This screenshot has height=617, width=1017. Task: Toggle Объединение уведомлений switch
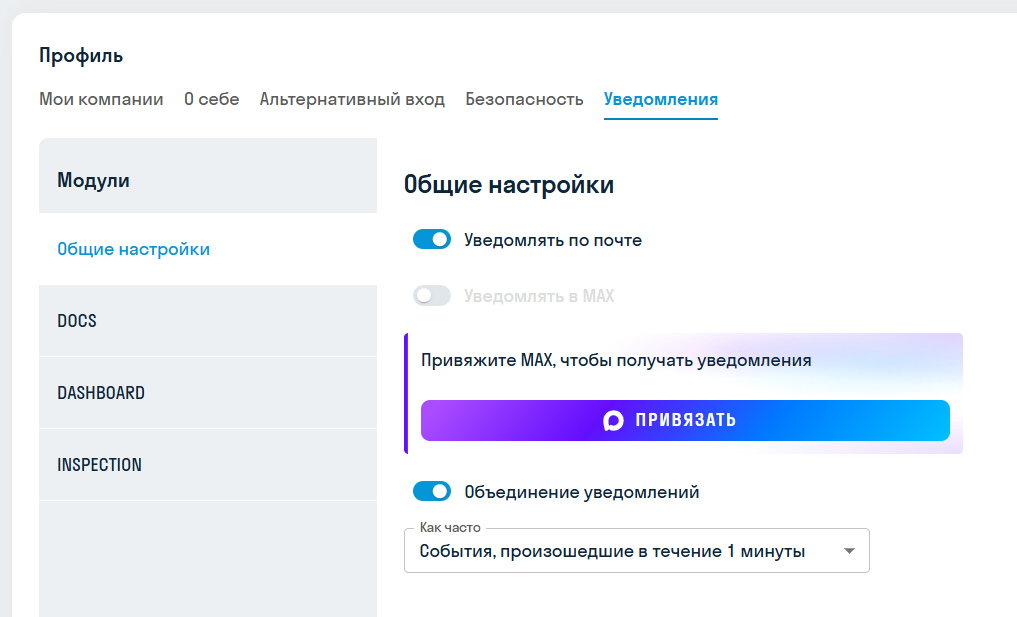click(x=432, y=491)
